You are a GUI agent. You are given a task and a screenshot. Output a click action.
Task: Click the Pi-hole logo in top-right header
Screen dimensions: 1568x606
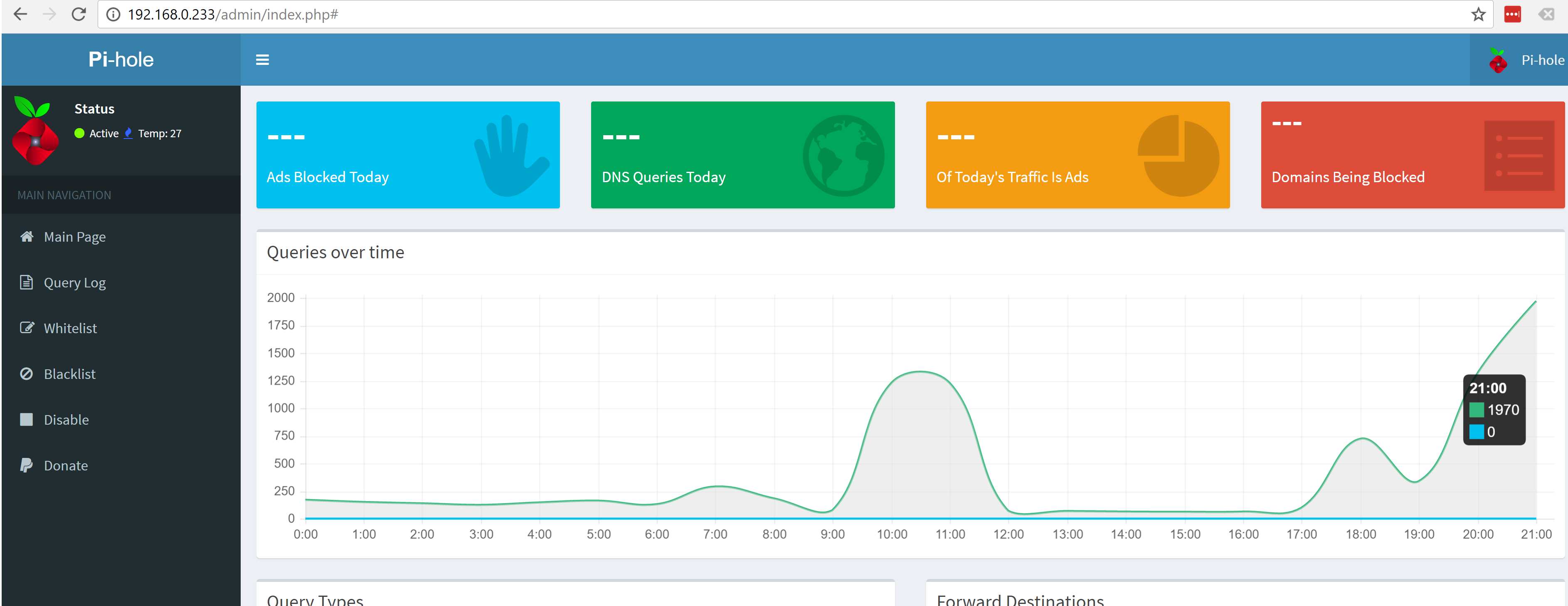click(1497, 60)
